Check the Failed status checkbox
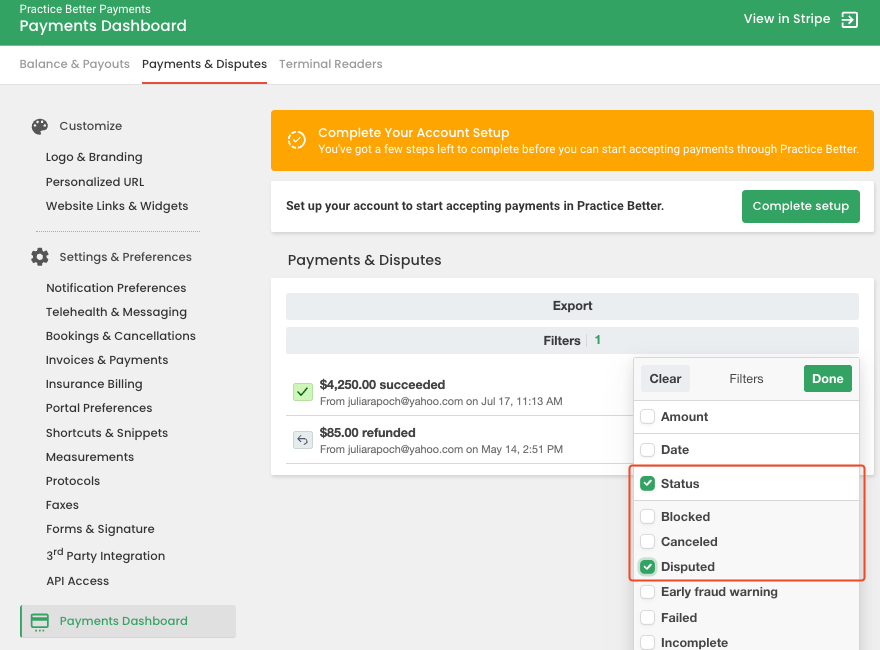Image resolution: width=880 pixels, height=650 pixels. point(648,617)
